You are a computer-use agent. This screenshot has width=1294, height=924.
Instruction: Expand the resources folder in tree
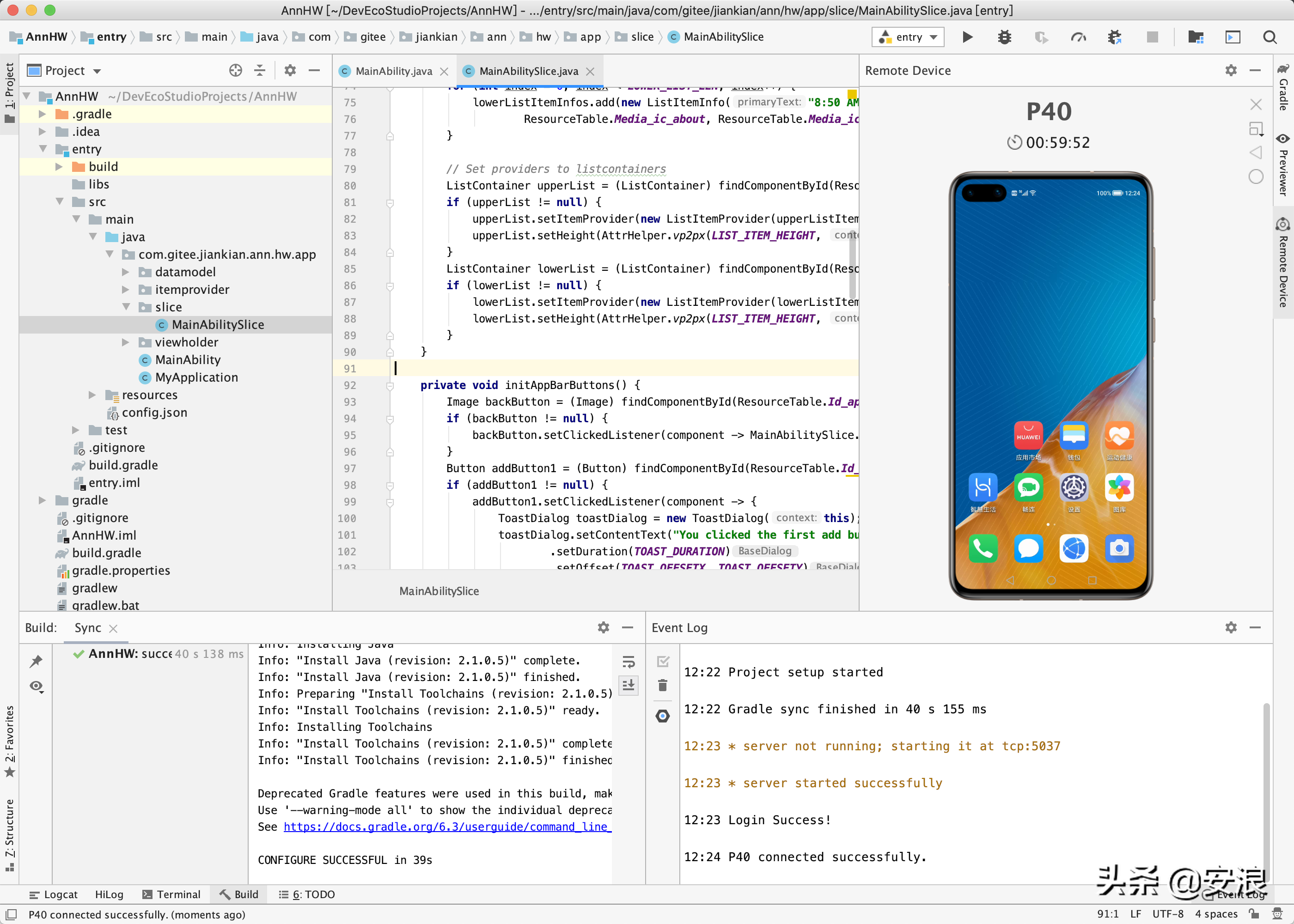pyautogui.click(x=92, y=395)
